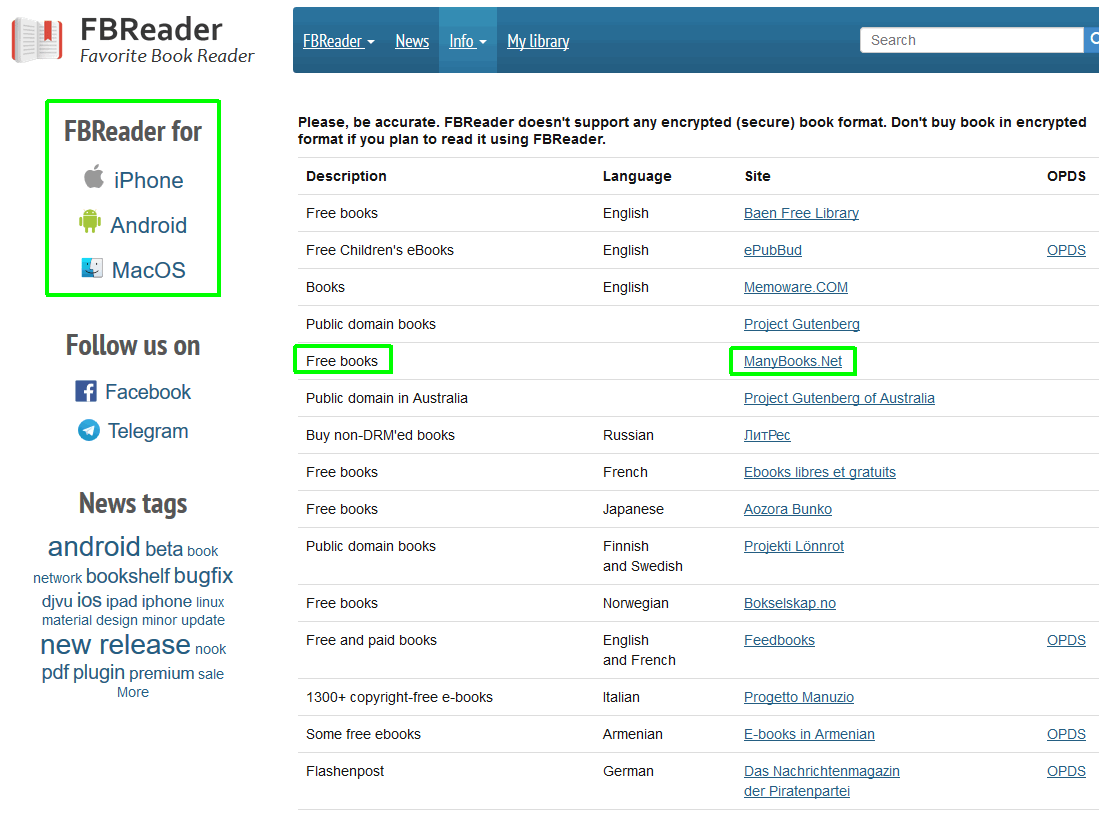Type in the Search input field

pyautogui.click(x=970, y=40)
